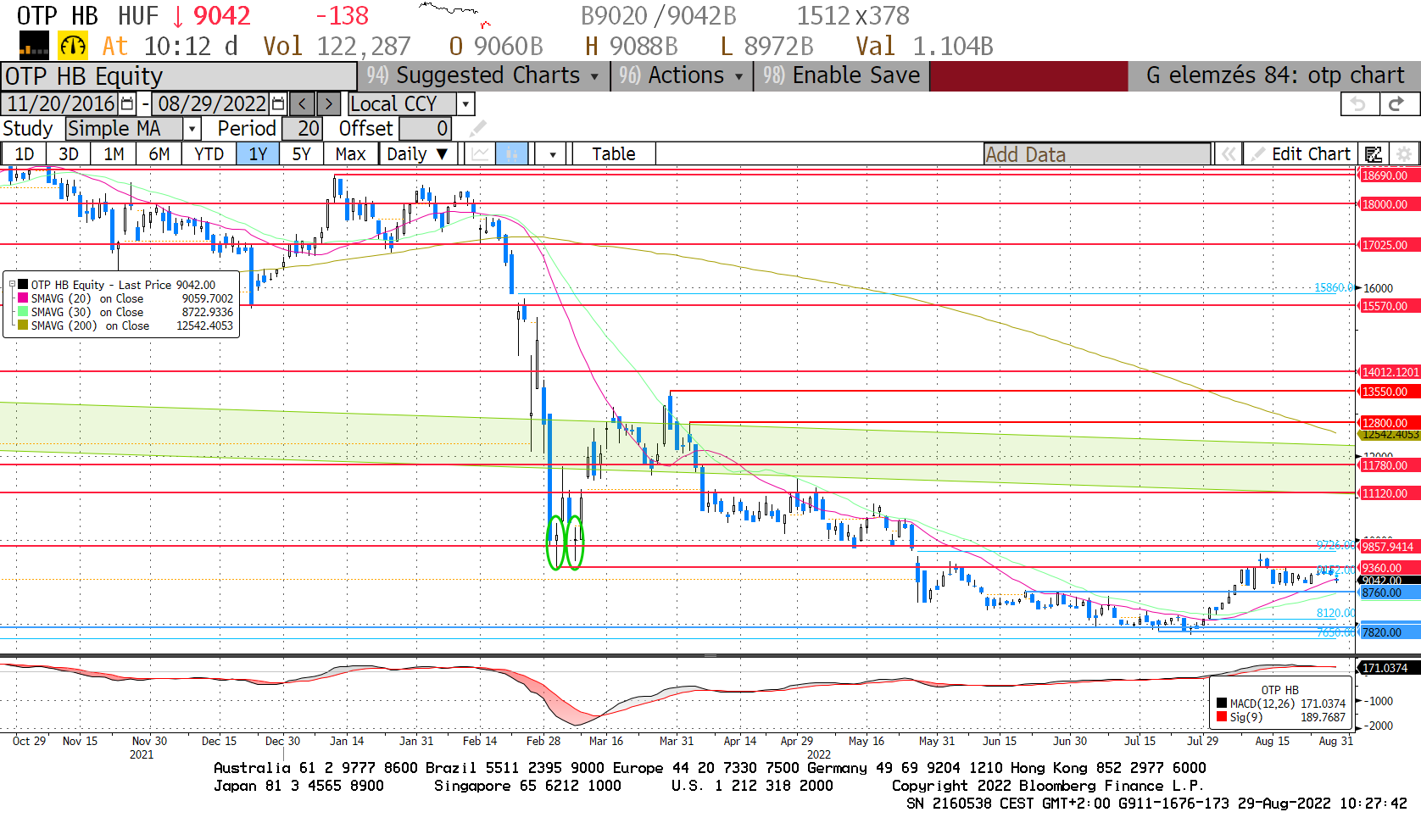Click the undo arrow button

1359,104
